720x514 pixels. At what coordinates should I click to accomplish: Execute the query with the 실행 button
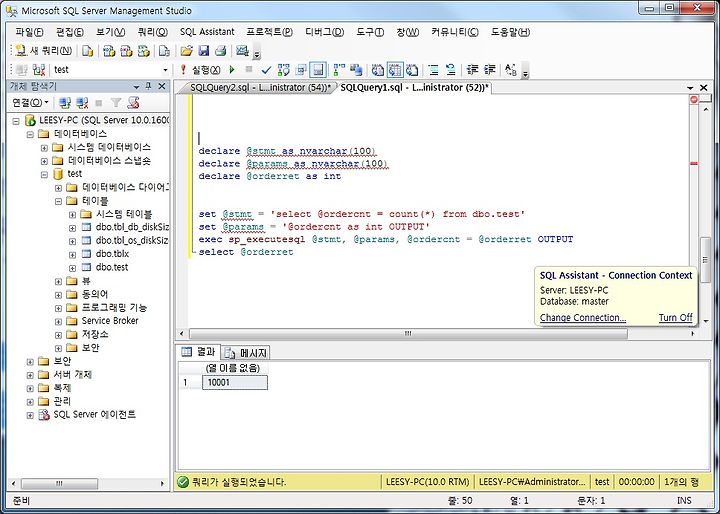200,70
